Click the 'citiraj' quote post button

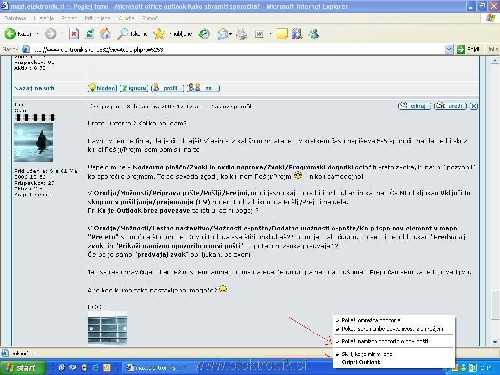point(414,106)
